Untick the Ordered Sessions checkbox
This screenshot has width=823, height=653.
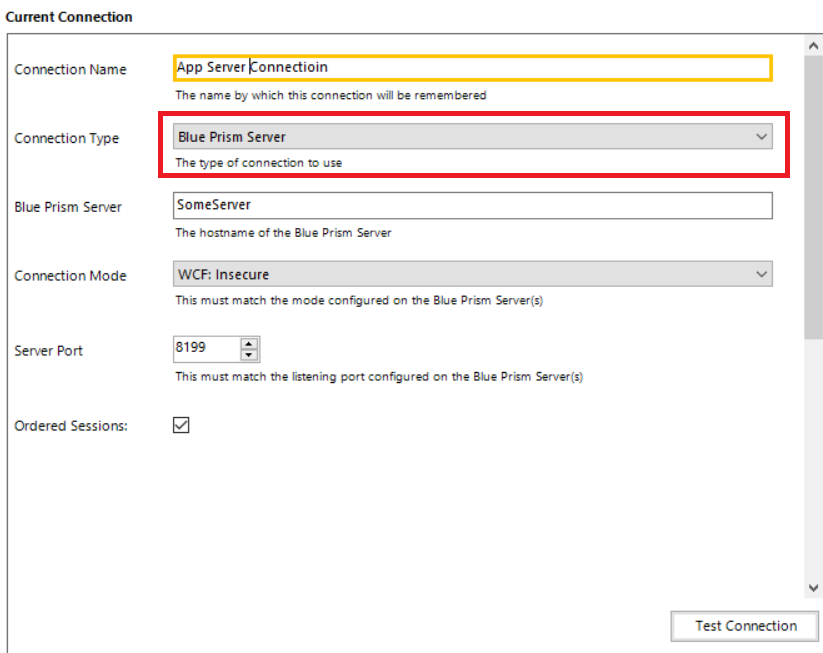(181, 425)
